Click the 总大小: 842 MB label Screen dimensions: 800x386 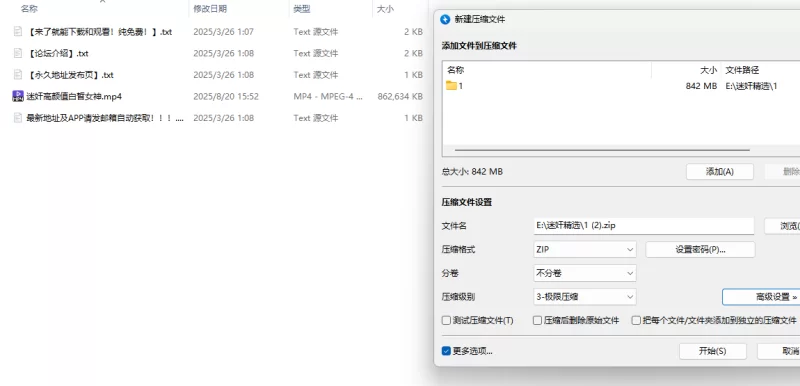pyautogui.click(x=472, y=172)
